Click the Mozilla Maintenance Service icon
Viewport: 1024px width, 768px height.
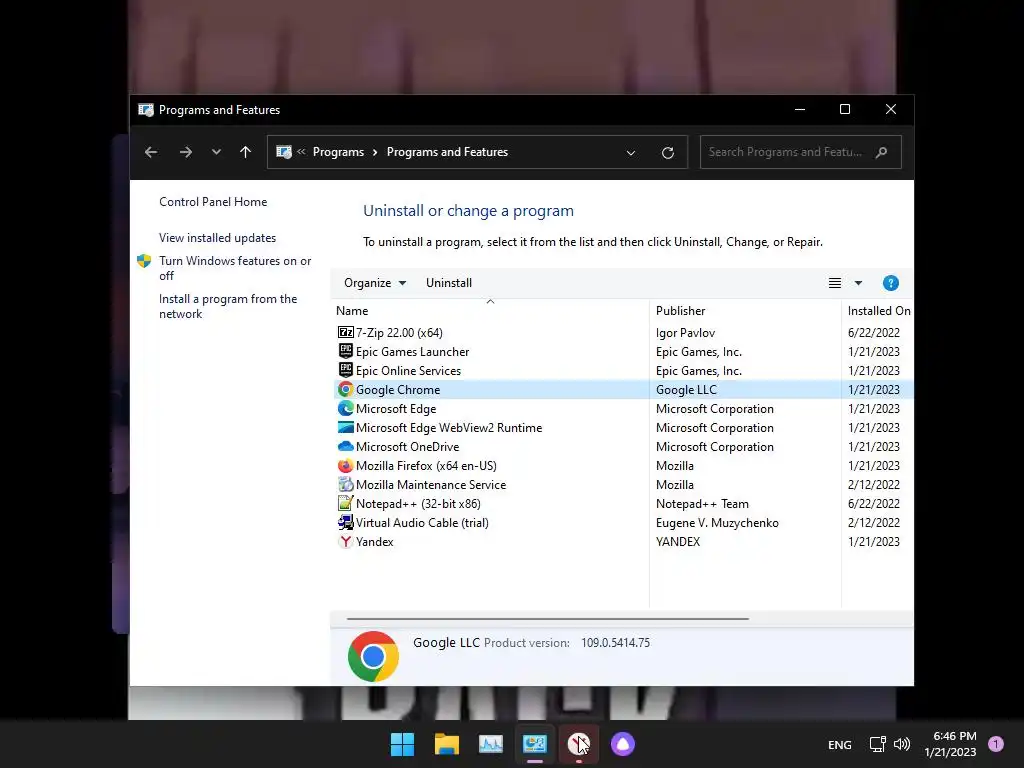pos(345,485)
